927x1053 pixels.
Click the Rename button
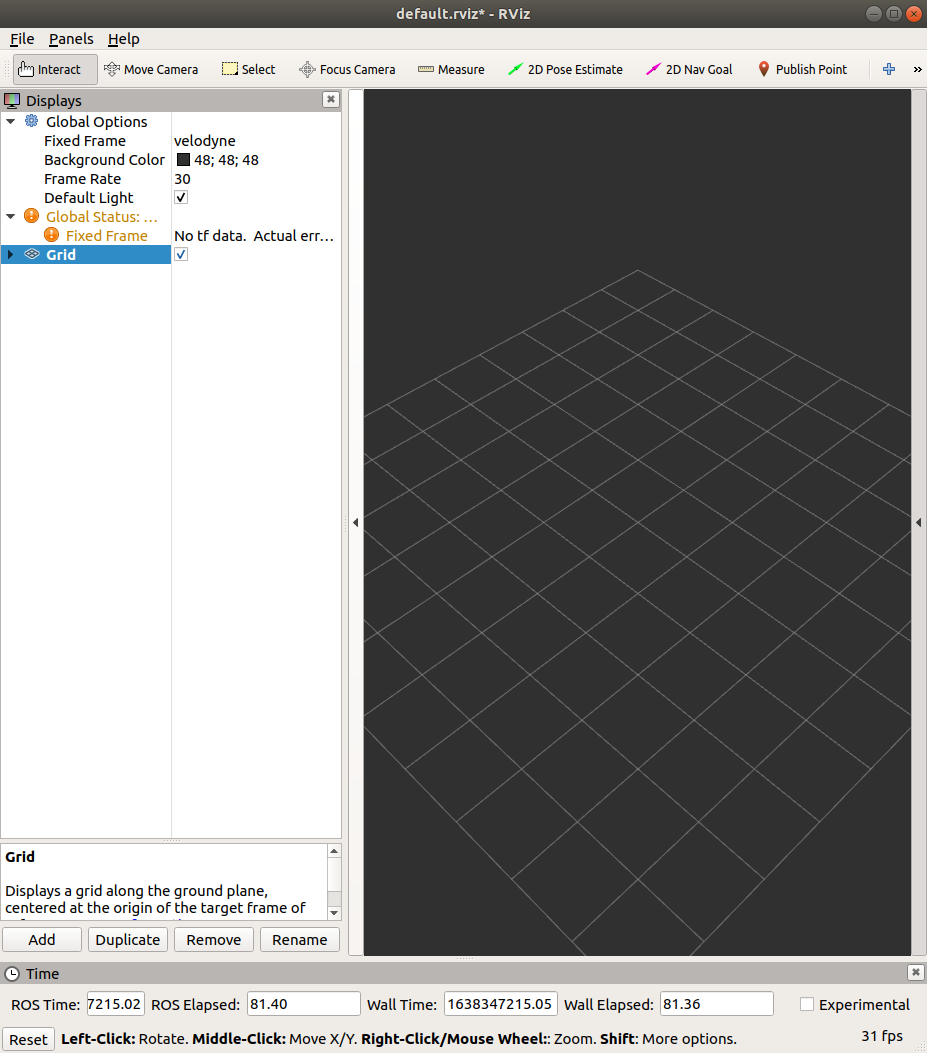point(300,940)
